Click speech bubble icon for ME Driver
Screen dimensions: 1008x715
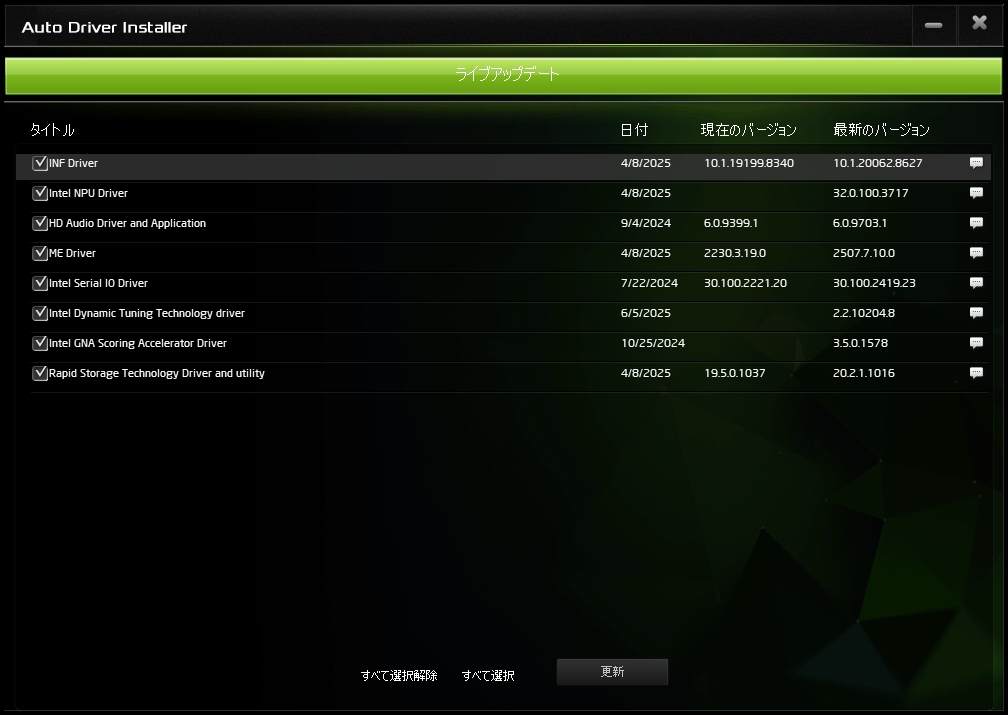point(976,253)
